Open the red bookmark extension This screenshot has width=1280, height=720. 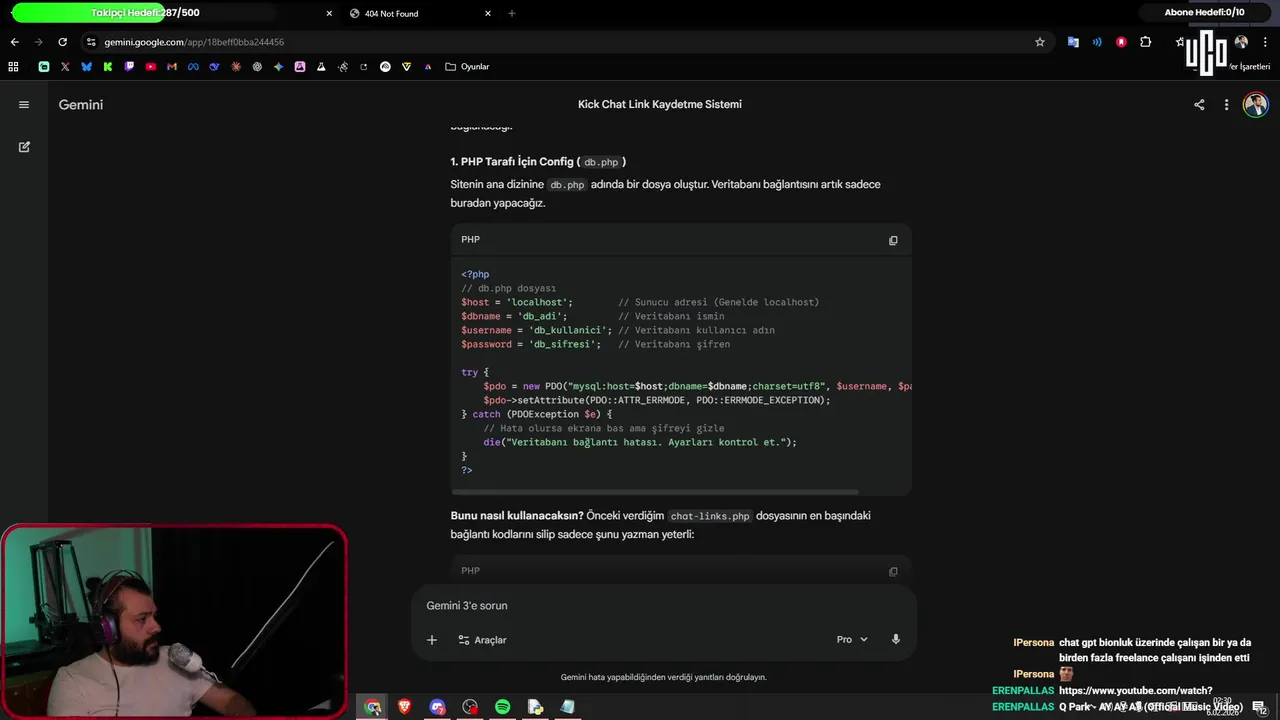(x=1121, y=42)
